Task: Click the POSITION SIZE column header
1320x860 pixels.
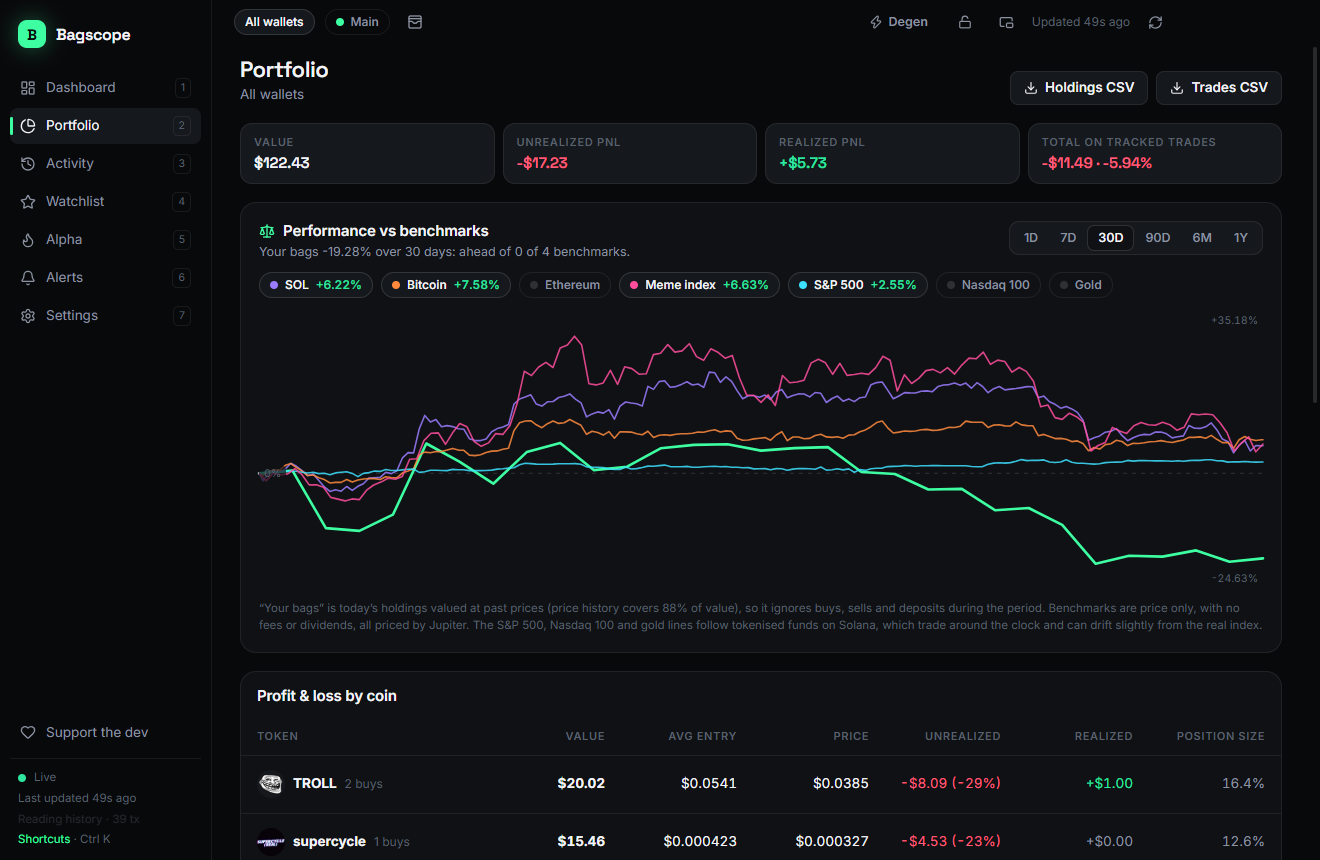Action: point(1220,736)
